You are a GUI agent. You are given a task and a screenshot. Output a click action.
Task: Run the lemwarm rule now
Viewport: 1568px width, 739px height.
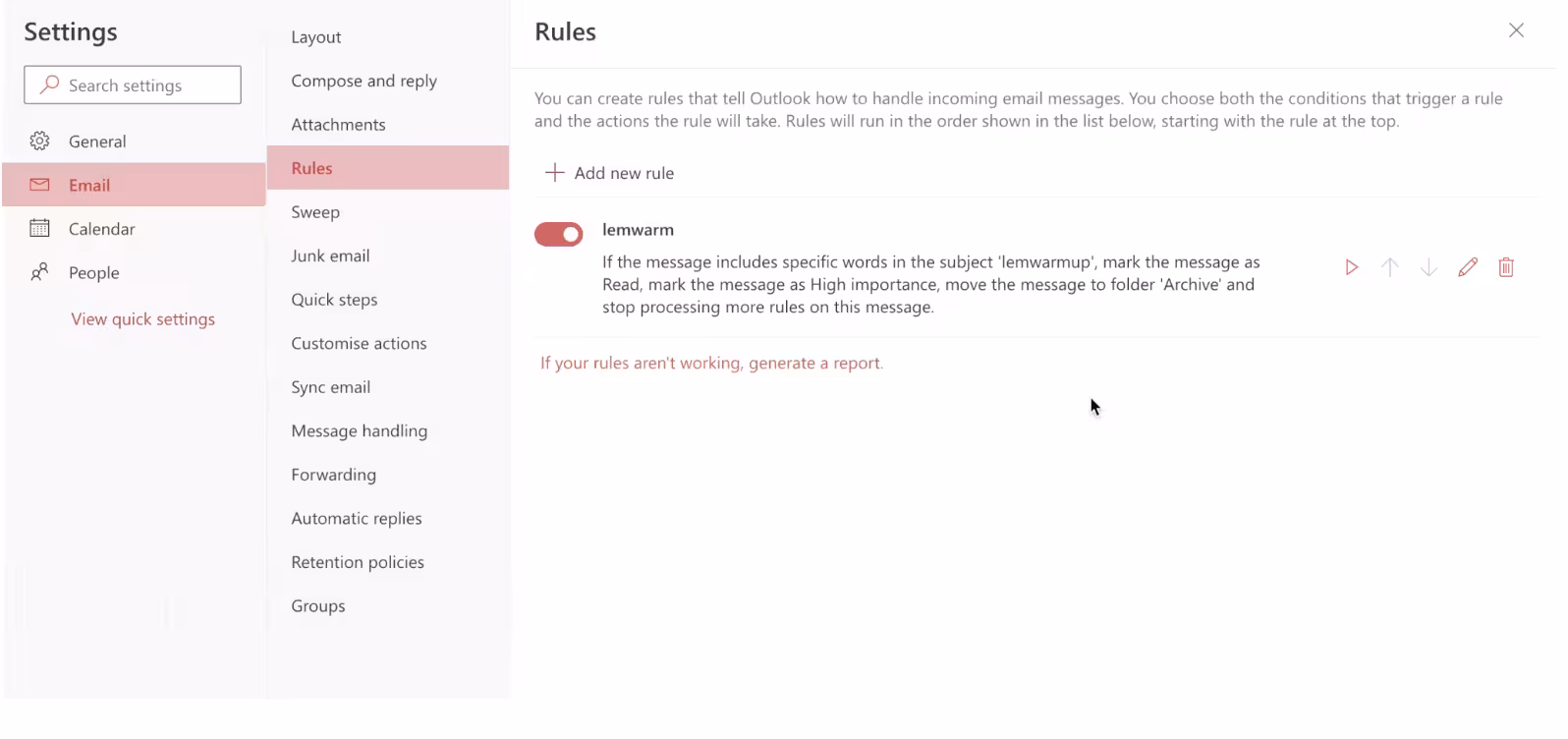coord(1352,267)
